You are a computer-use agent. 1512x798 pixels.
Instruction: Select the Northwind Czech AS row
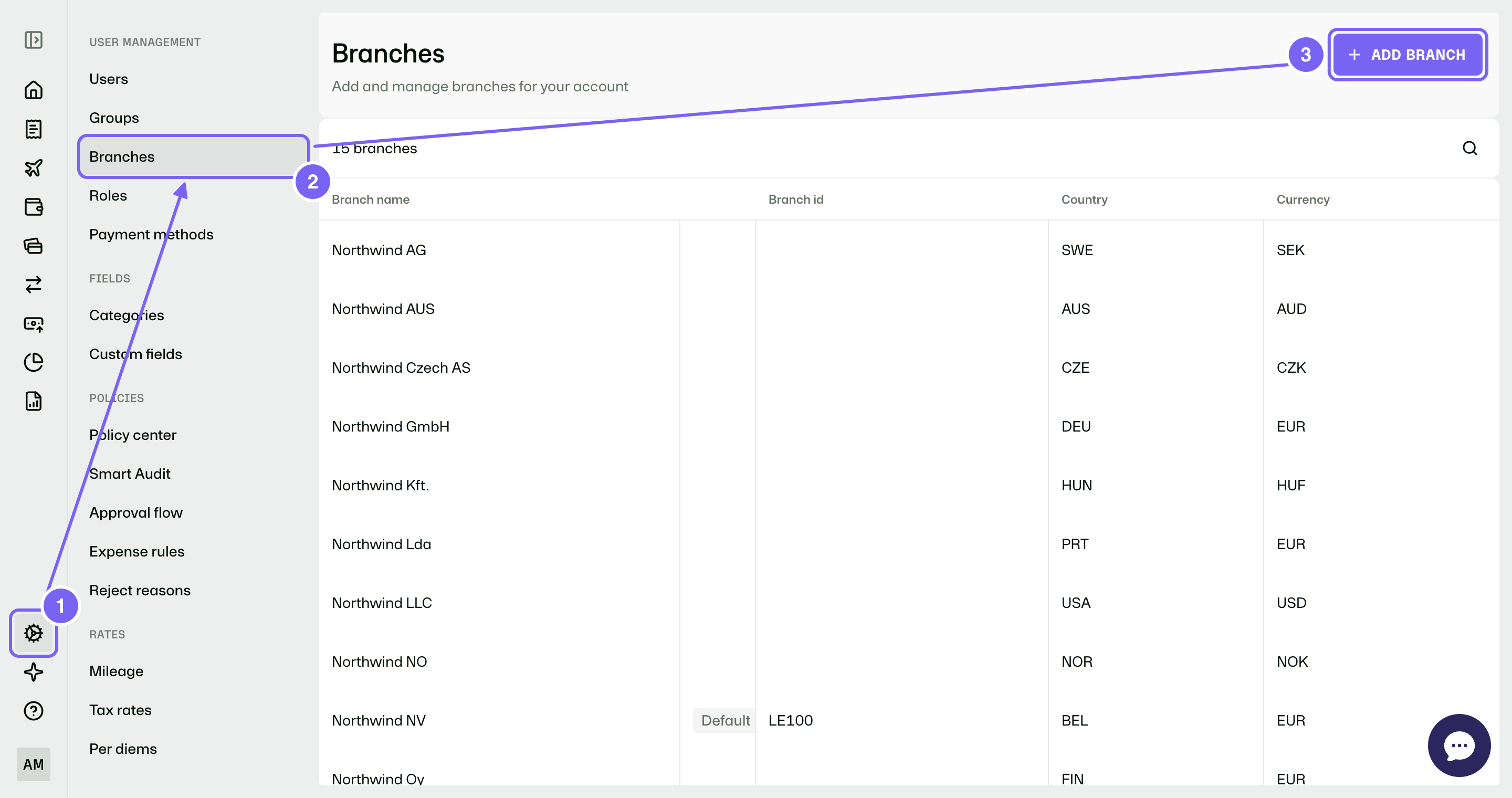click(x=909, y=367)
